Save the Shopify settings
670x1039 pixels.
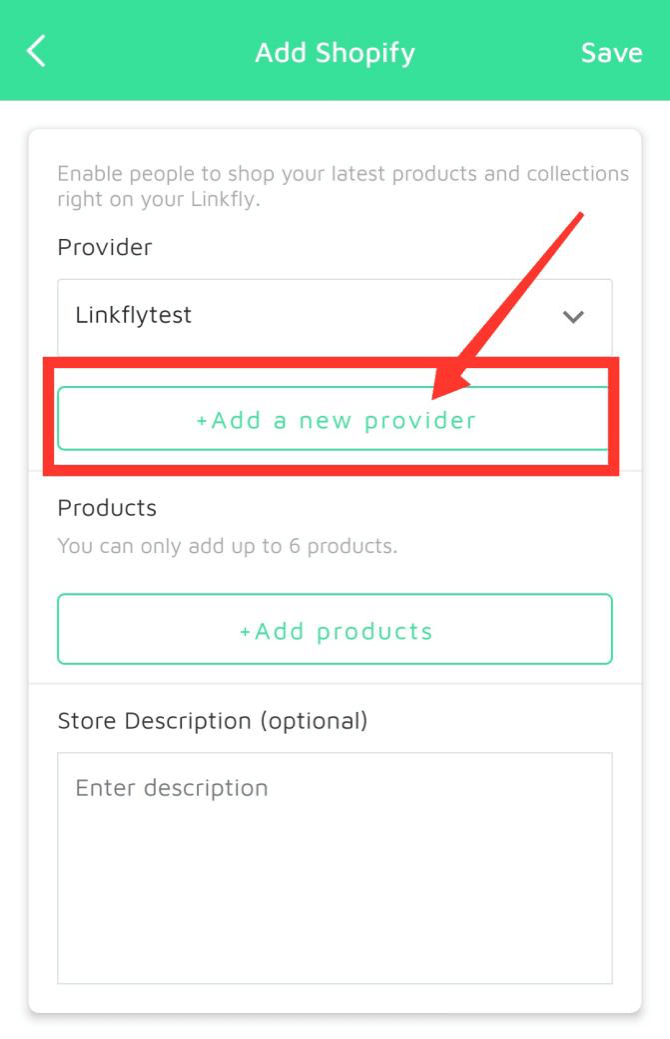(611, 52)
